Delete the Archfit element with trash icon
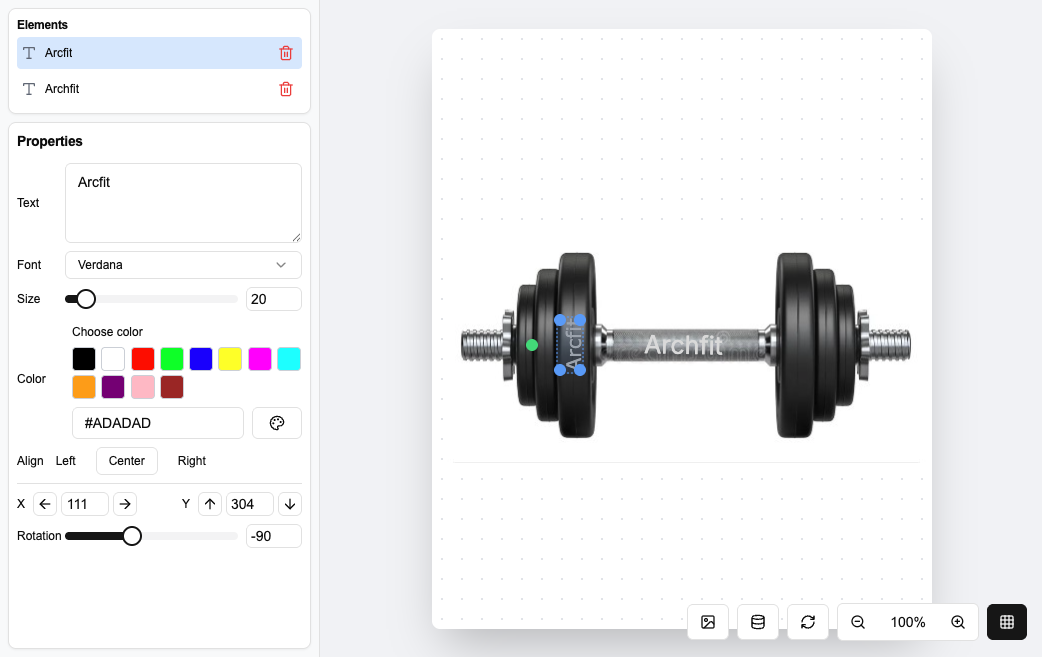The width and height of the screenshot is (1042, 657). click(286, 89)
